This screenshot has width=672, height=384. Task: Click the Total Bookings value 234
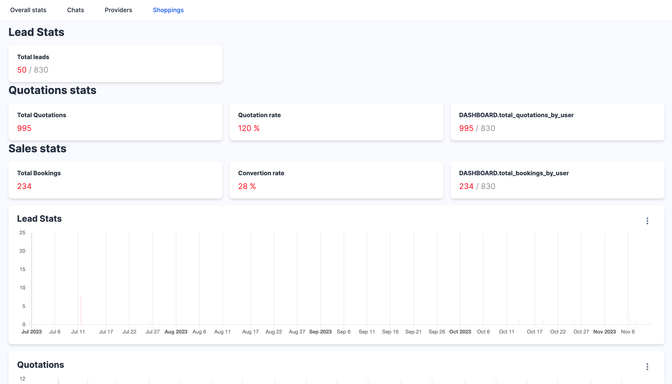(24, 186)
